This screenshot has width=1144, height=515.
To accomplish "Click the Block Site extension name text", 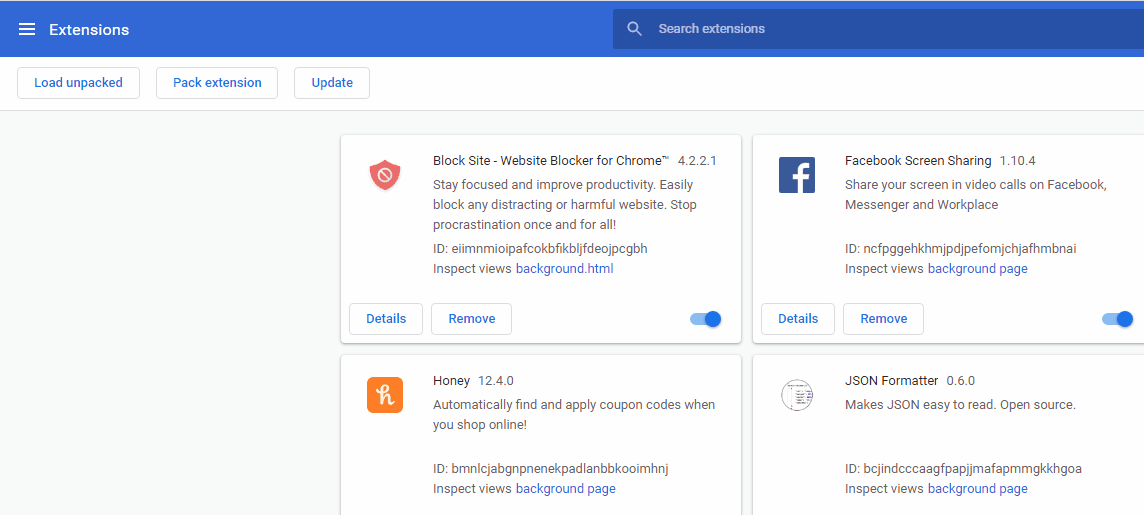I will click(x=552, y=160).
